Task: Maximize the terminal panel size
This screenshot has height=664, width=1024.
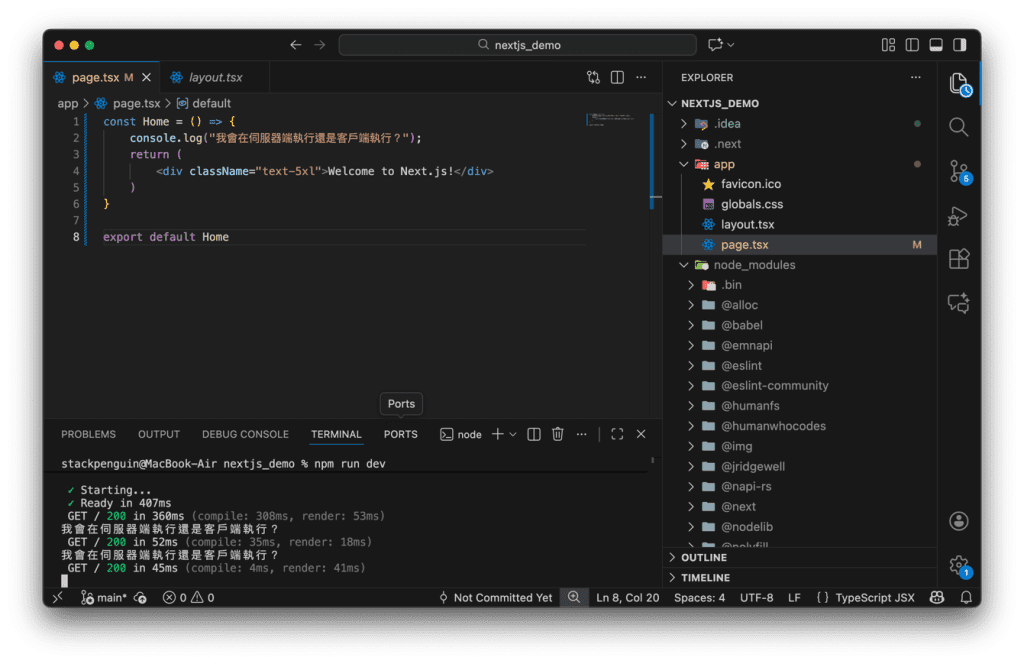Action: (x=617, y=434)
